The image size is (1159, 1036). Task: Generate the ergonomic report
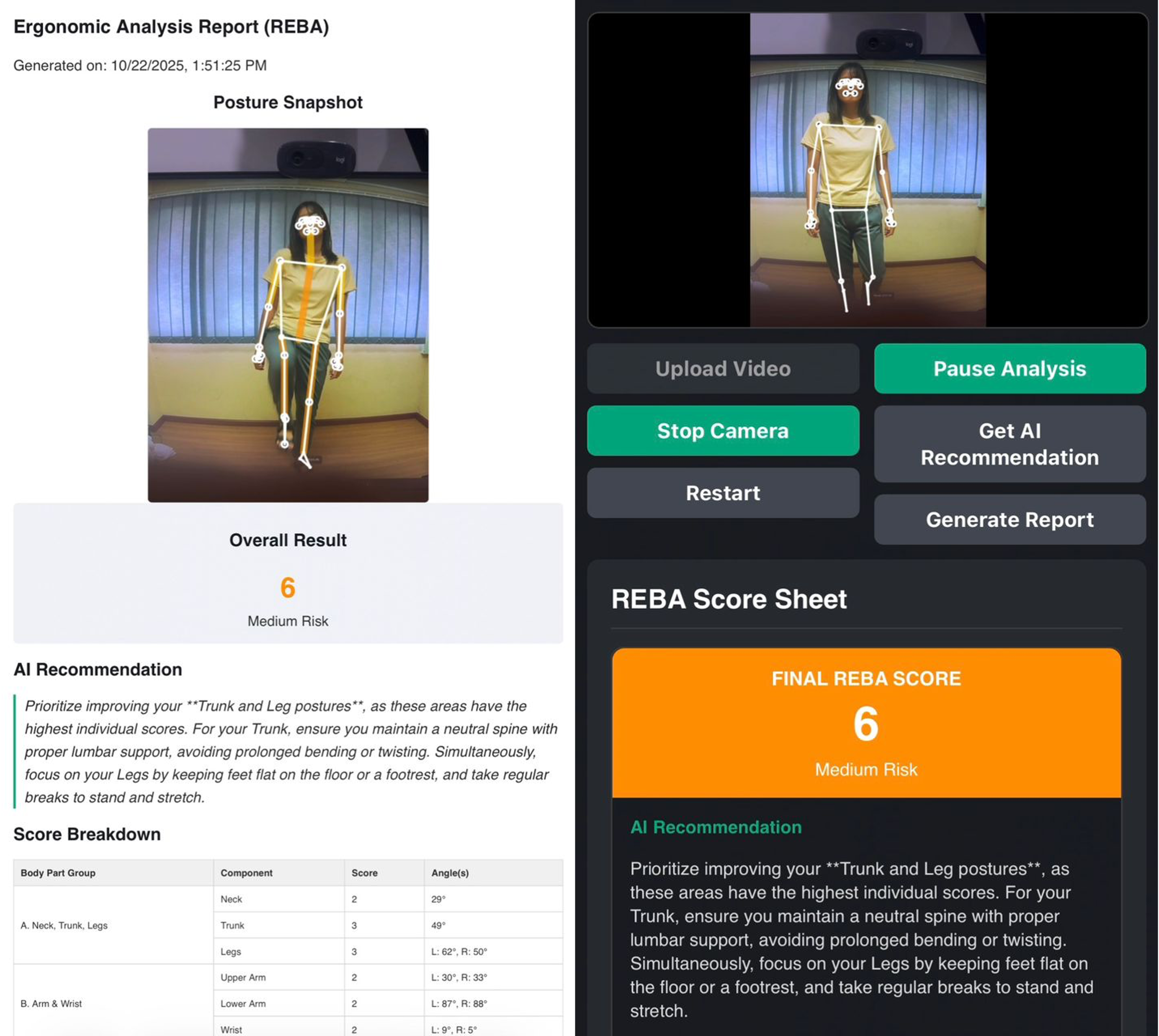point(1009,519)
